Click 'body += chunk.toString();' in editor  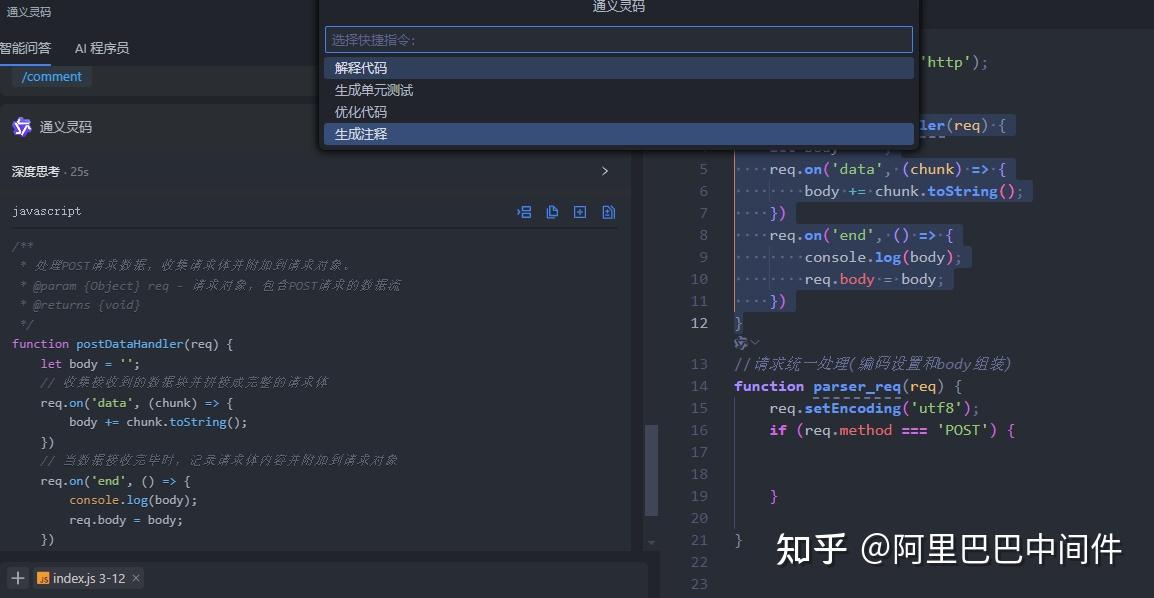tap(913, 191)
